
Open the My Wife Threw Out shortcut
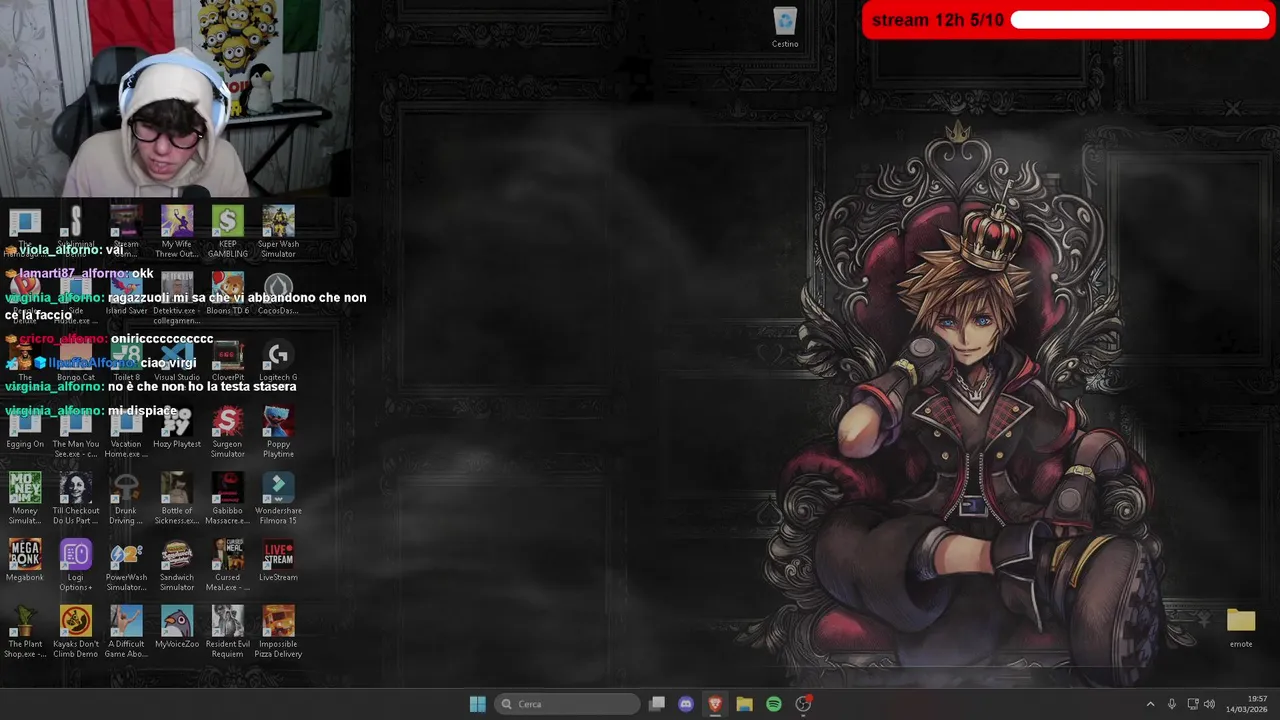click(x=176, y=232)
